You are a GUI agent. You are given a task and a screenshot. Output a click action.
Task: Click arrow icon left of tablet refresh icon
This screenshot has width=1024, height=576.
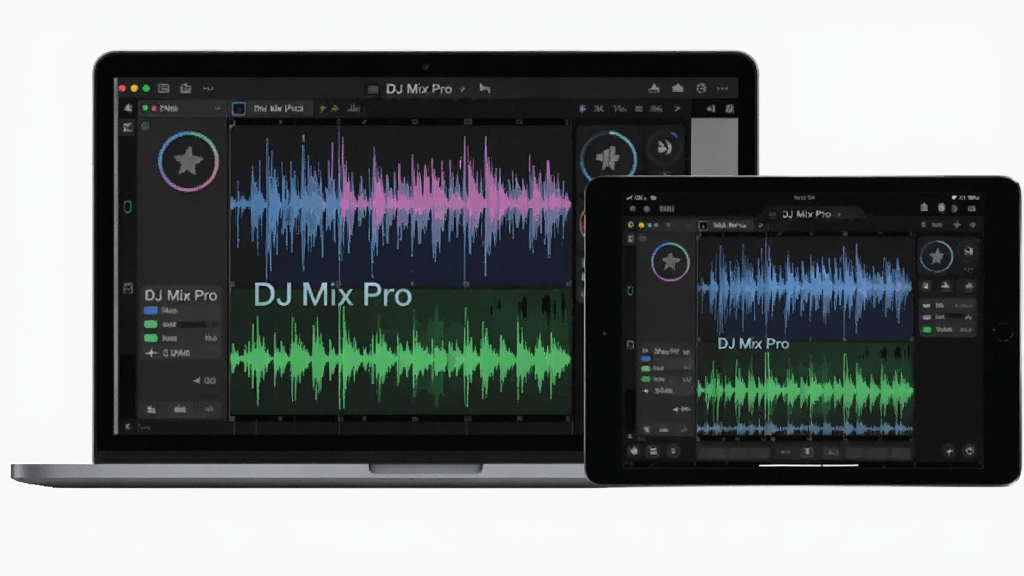click(x=949, y=451)
